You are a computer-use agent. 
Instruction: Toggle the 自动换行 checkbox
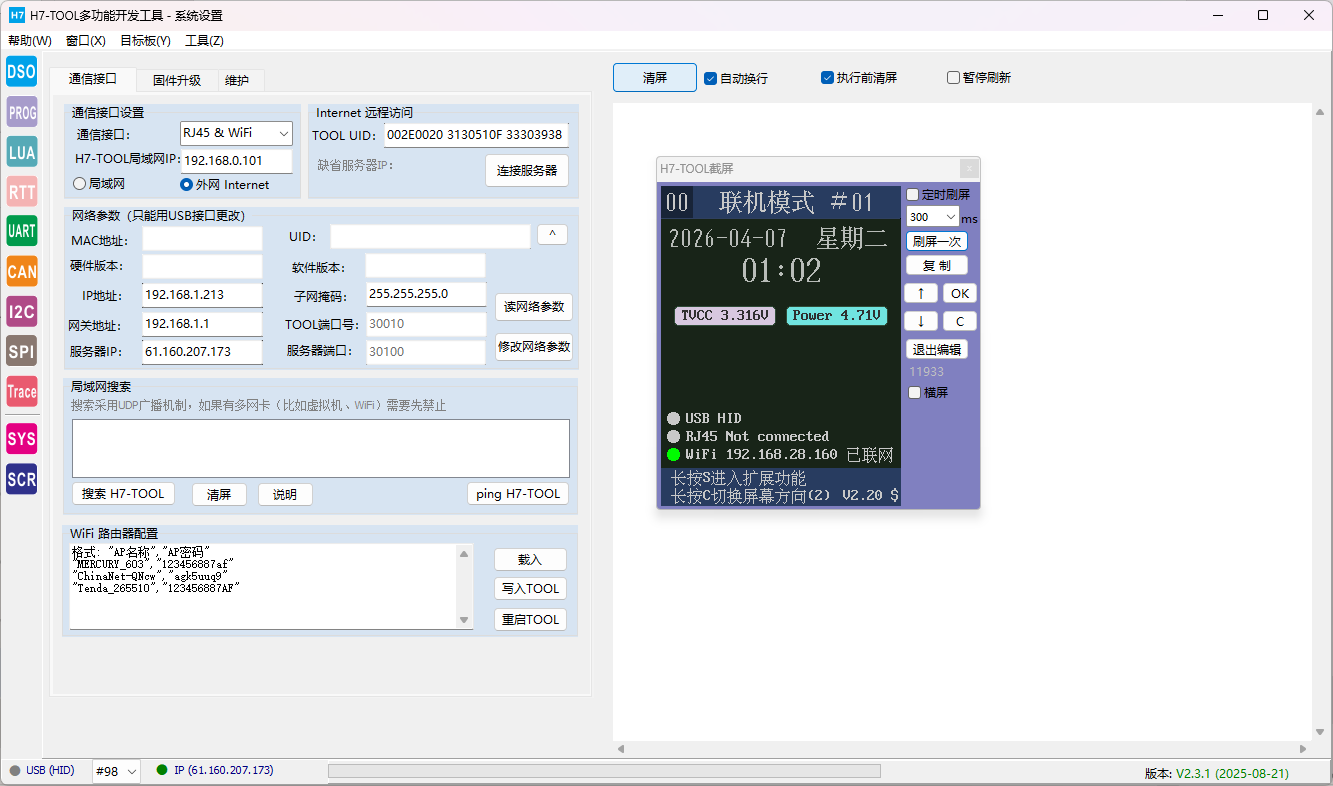710,78
